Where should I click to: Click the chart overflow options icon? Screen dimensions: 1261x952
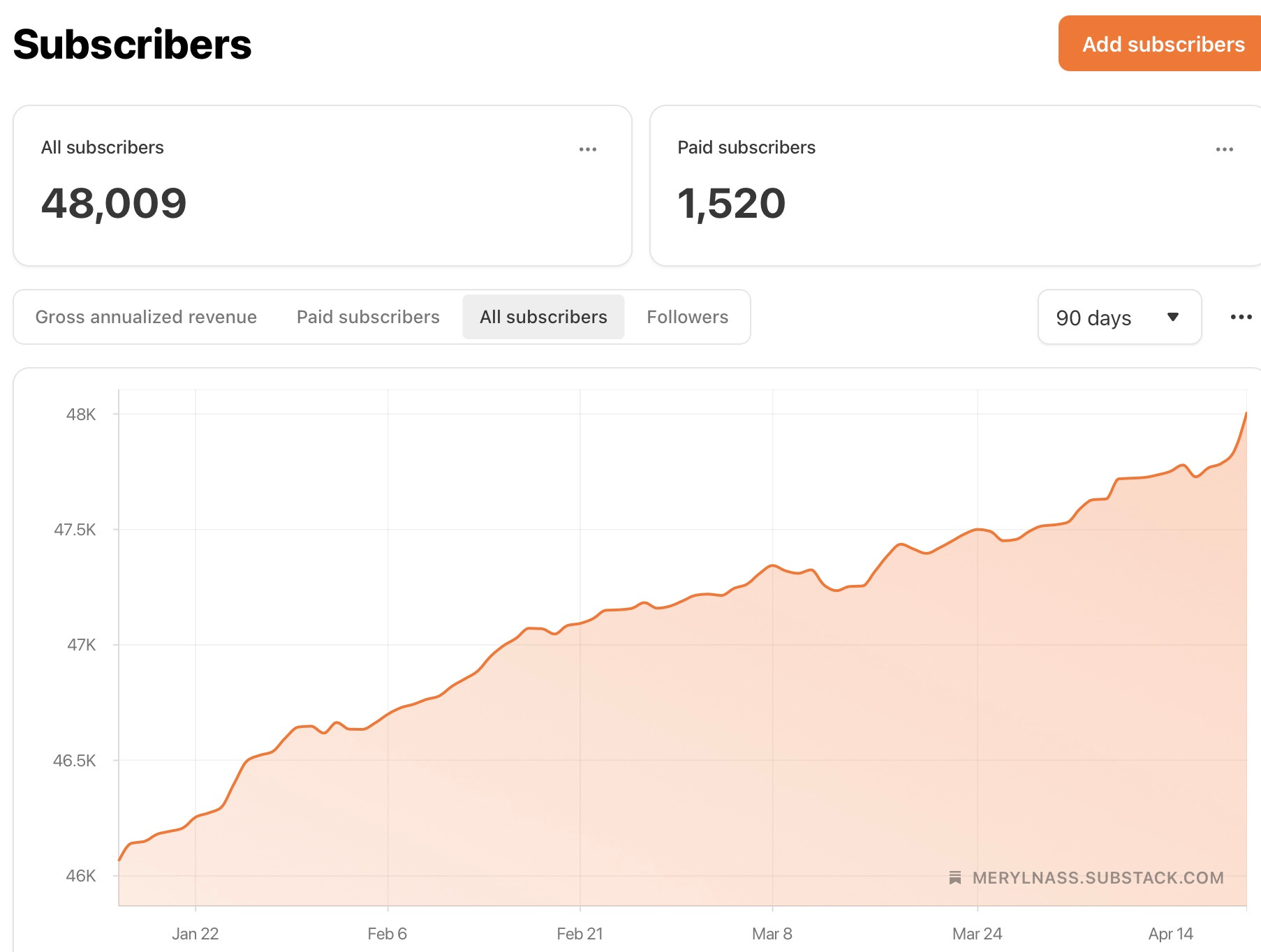tap(1241, 317)
